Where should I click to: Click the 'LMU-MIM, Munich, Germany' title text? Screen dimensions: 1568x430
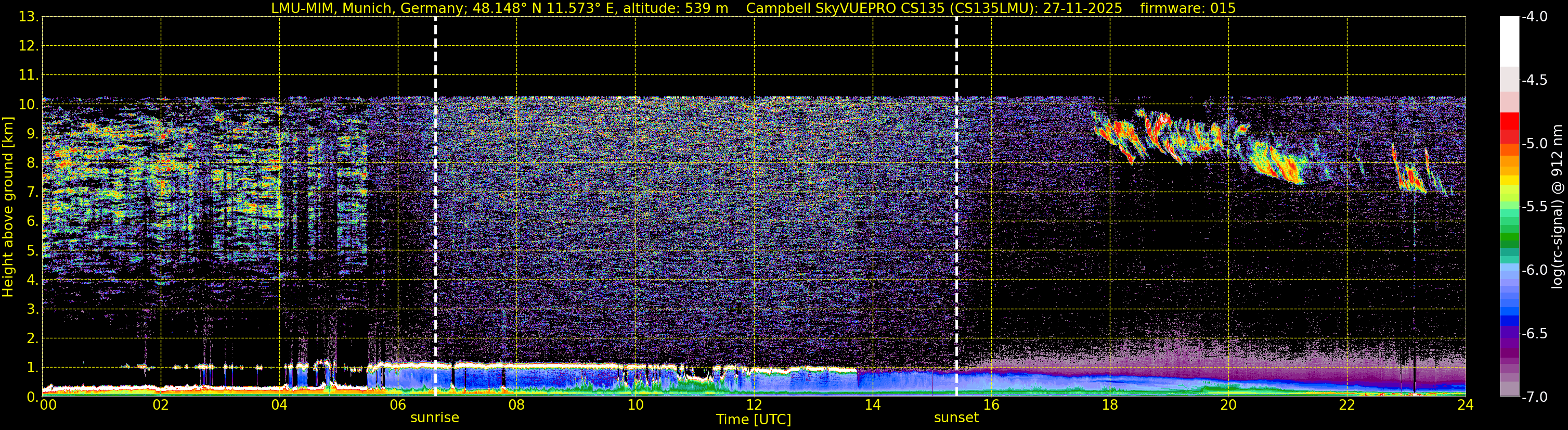click(369, 8)
